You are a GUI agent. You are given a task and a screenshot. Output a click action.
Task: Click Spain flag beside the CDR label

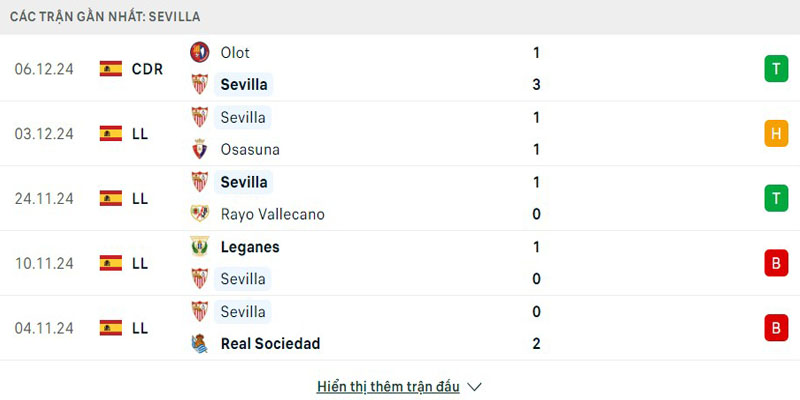[x=111, y=69]
